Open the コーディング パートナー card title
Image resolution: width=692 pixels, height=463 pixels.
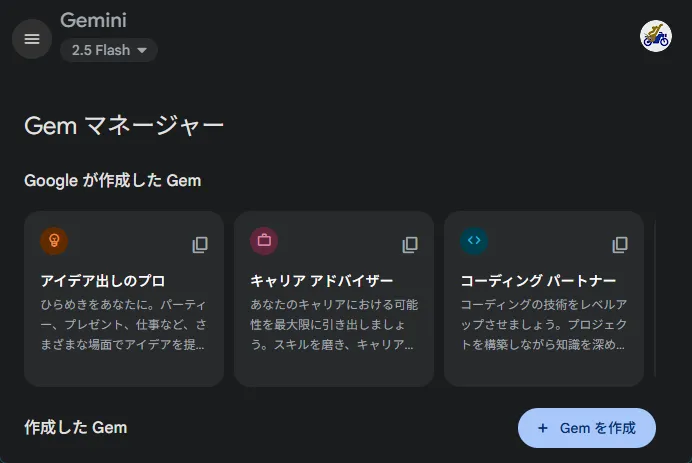click(x=538, y=281)
